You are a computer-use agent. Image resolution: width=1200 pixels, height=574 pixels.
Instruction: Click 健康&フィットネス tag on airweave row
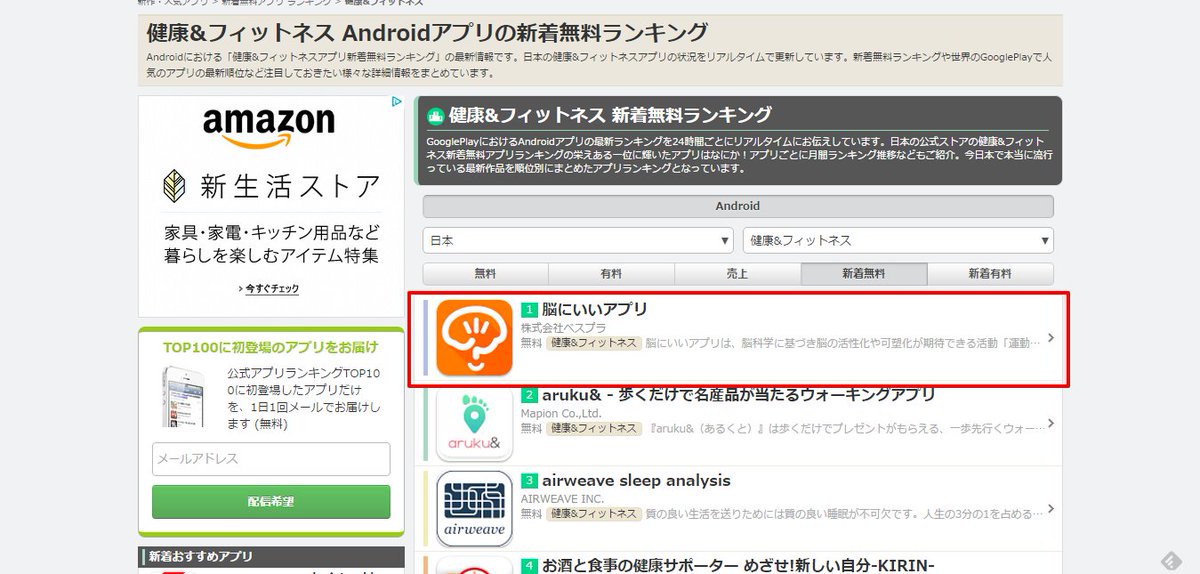click(593, 514)
